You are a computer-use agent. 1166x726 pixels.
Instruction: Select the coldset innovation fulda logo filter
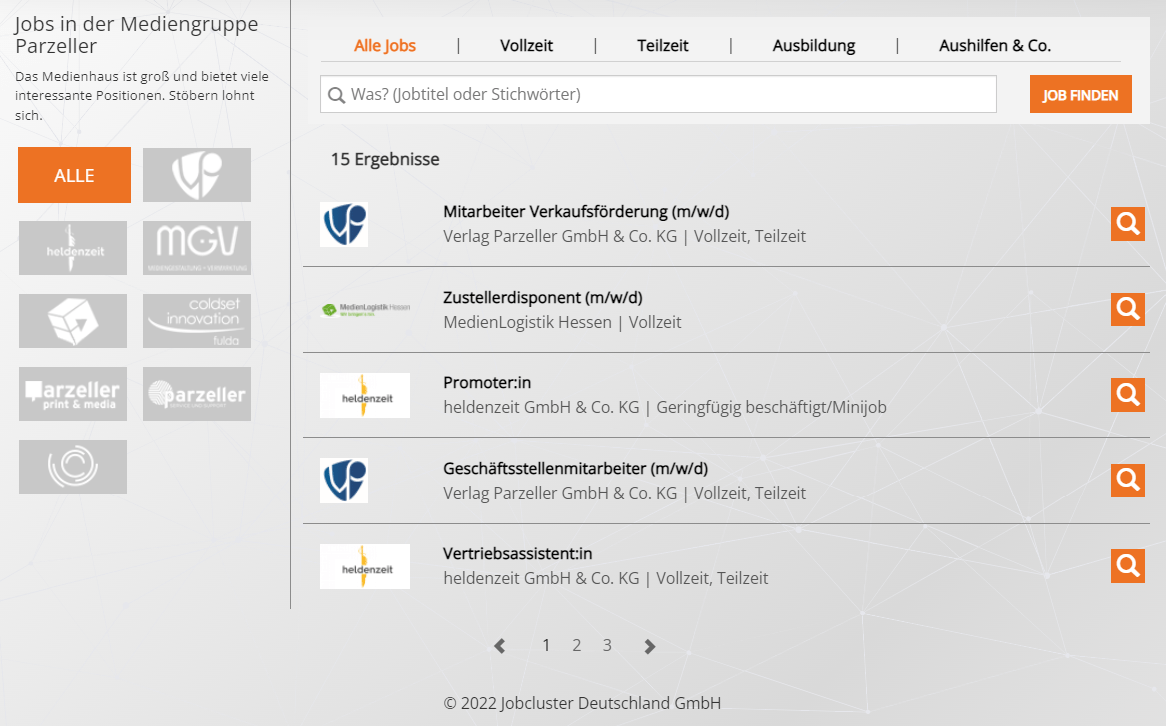[196, 320]
